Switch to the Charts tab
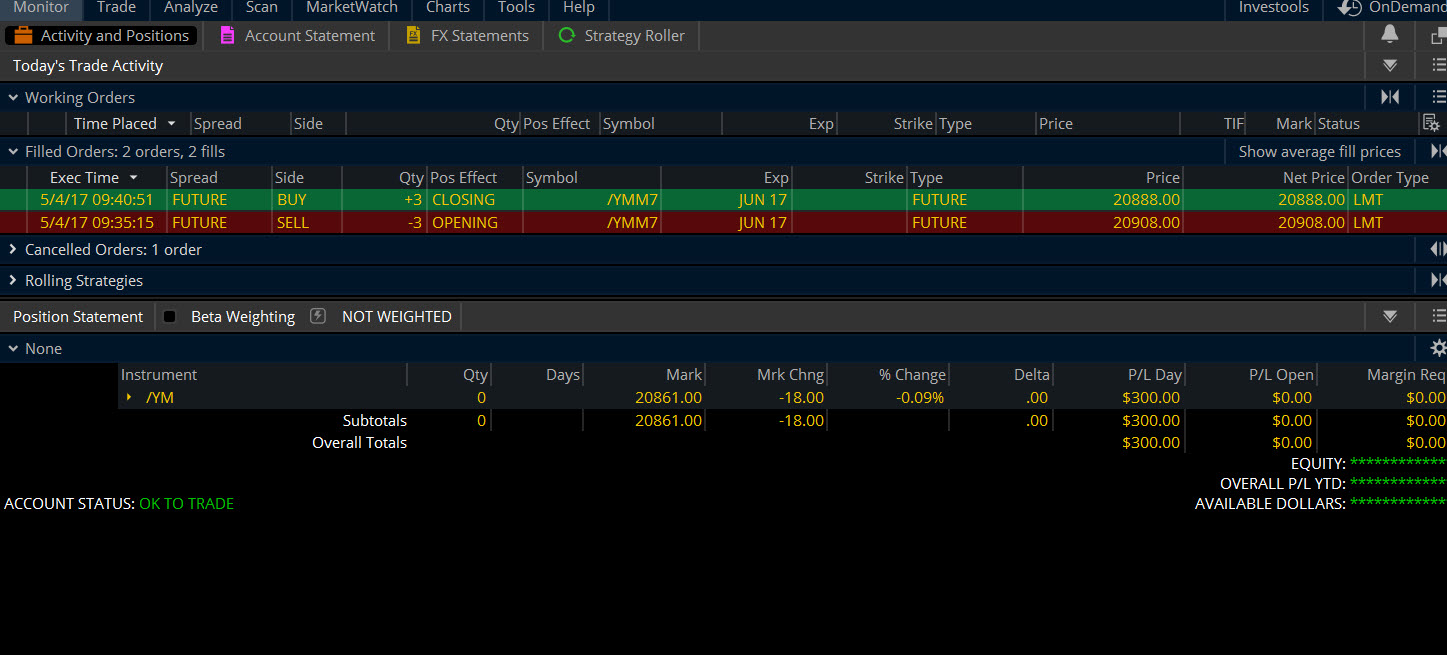Screen dimensions: 1447x655 click(448, 8)
